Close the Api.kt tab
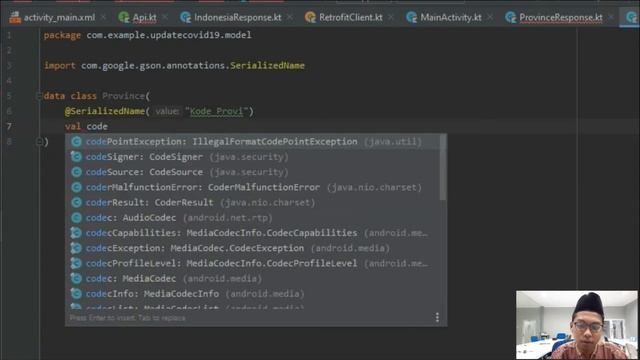 (165, 18)
